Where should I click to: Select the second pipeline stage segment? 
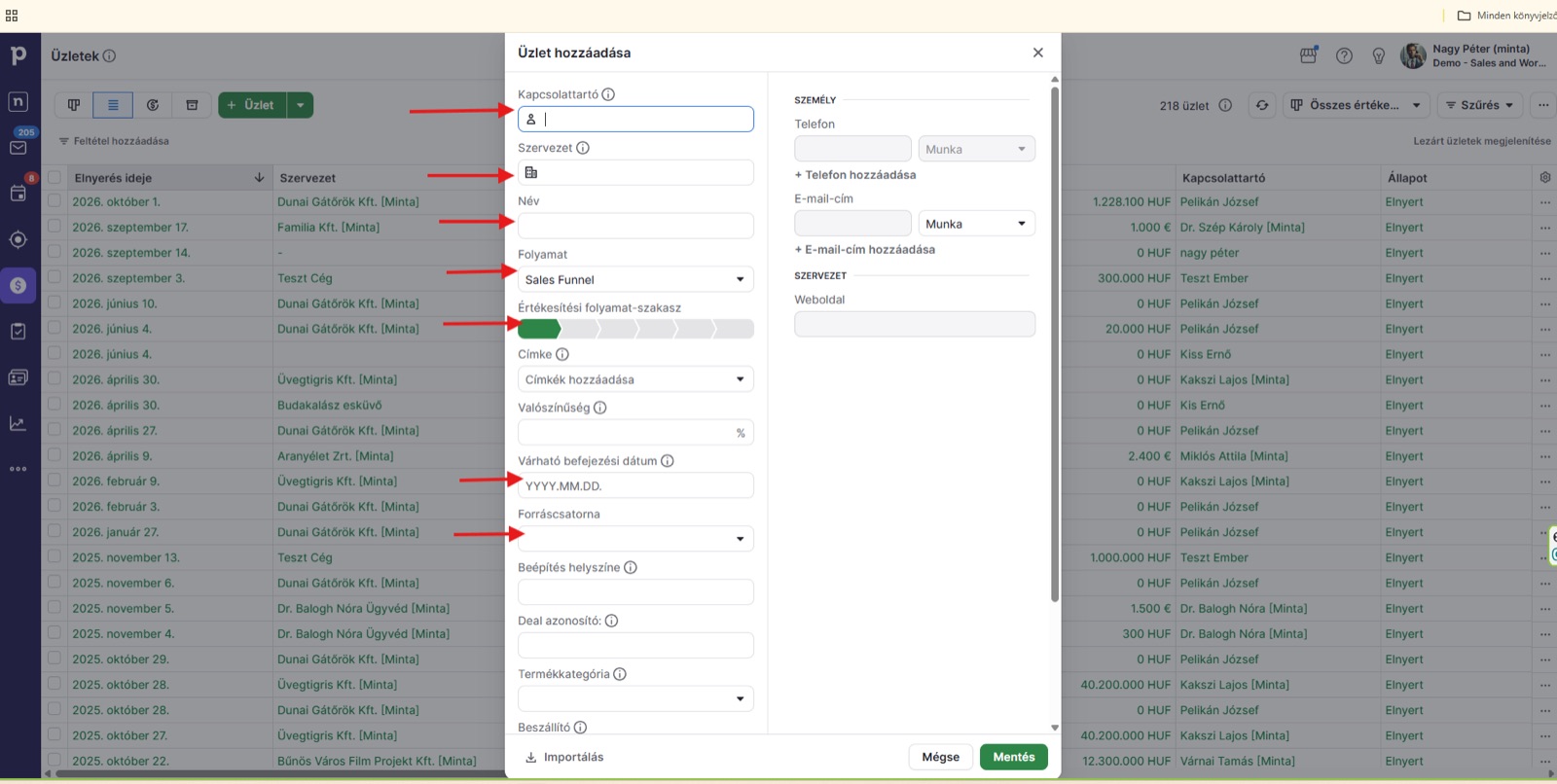pos(579,329)
